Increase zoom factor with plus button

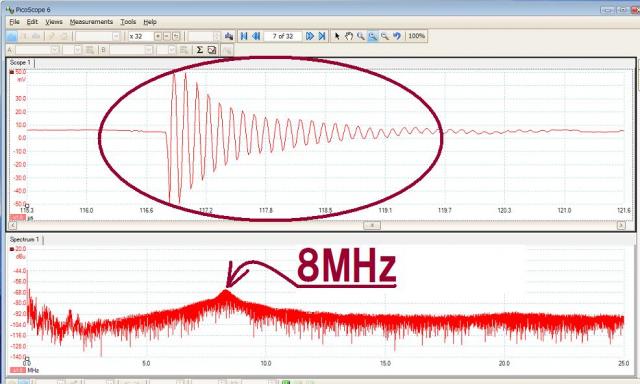pos(158,36)
